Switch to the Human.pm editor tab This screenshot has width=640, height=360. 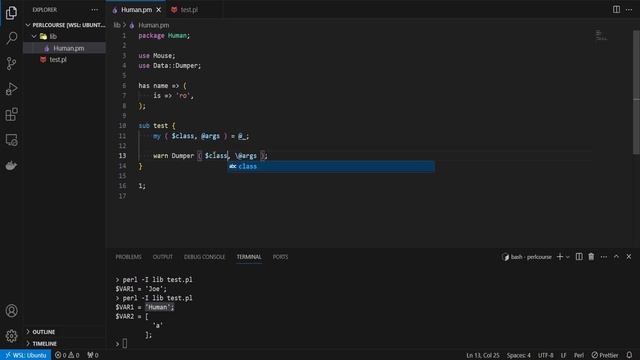coord(137,10)
